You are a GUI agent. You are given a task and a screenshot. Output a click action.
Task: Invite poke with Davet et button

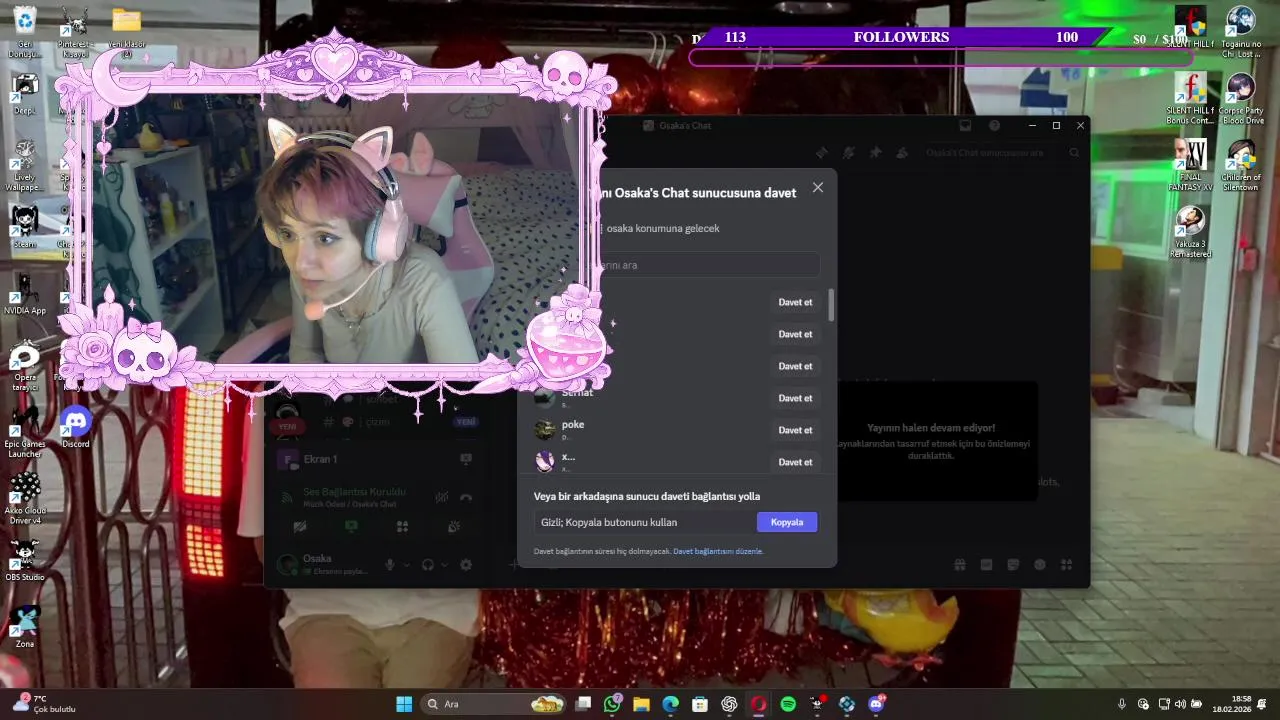(795, 430)
